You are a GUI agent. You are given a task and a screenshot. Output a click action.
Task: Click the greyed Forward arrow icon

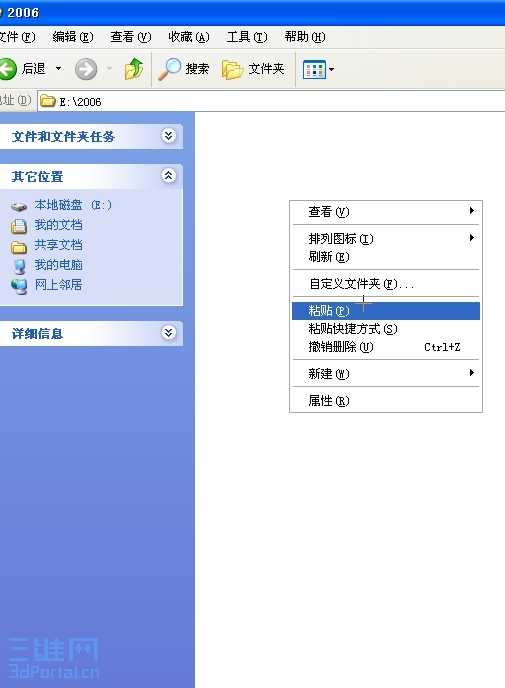[86, 69]
